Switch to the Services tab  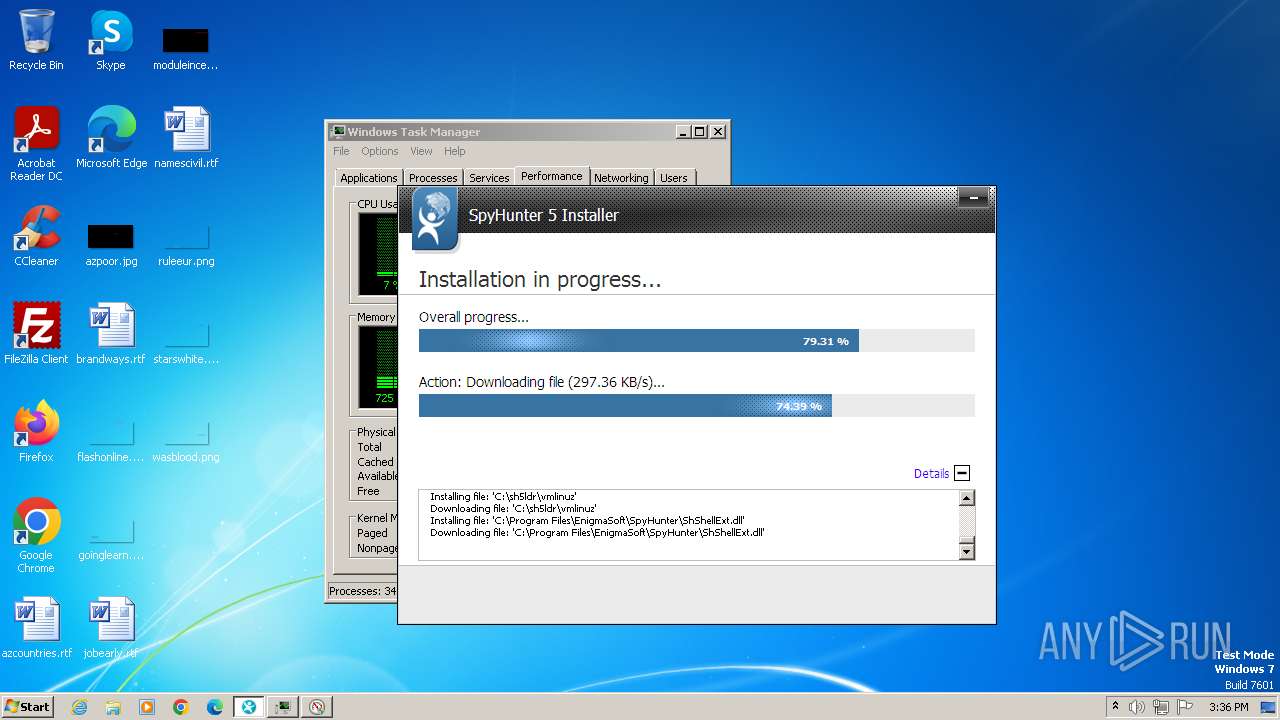point(489,178)
